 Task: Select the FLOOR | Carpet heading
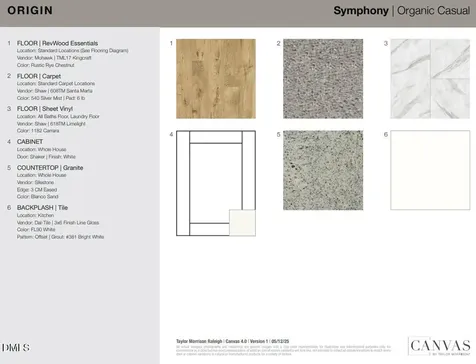pos(39,76)
